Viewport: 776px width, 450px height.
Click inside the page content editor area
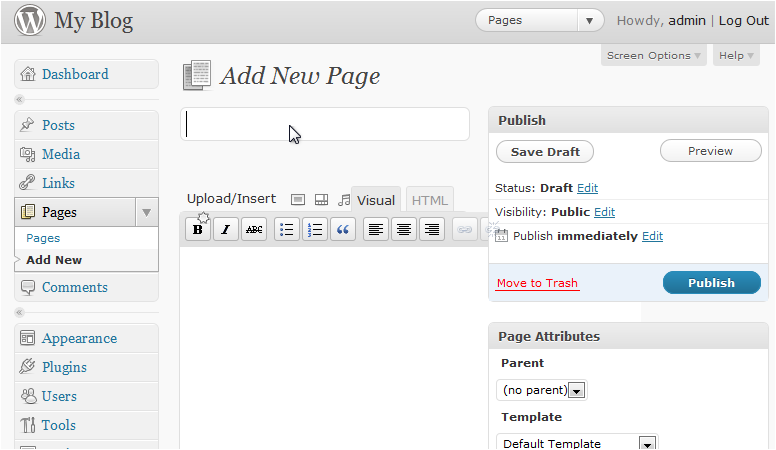click(x=334, y=347)
